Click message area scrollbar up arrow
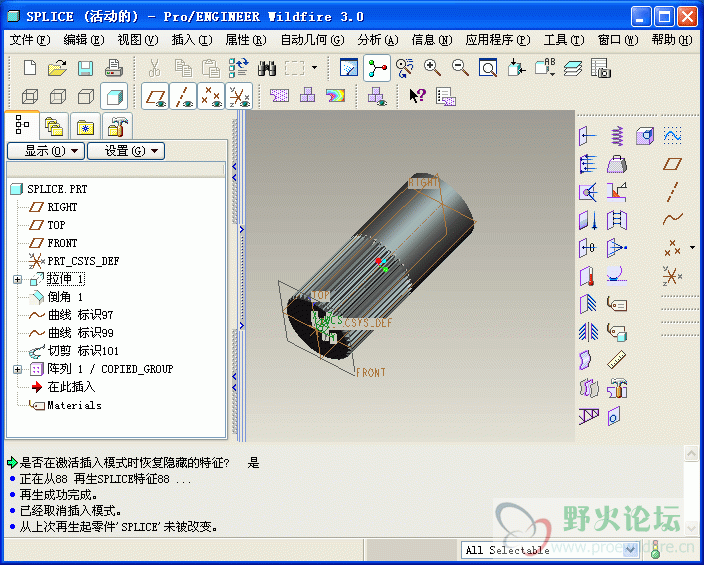Image resolution: width=704 pixels, height=565 pixels. tap(691, 454)
